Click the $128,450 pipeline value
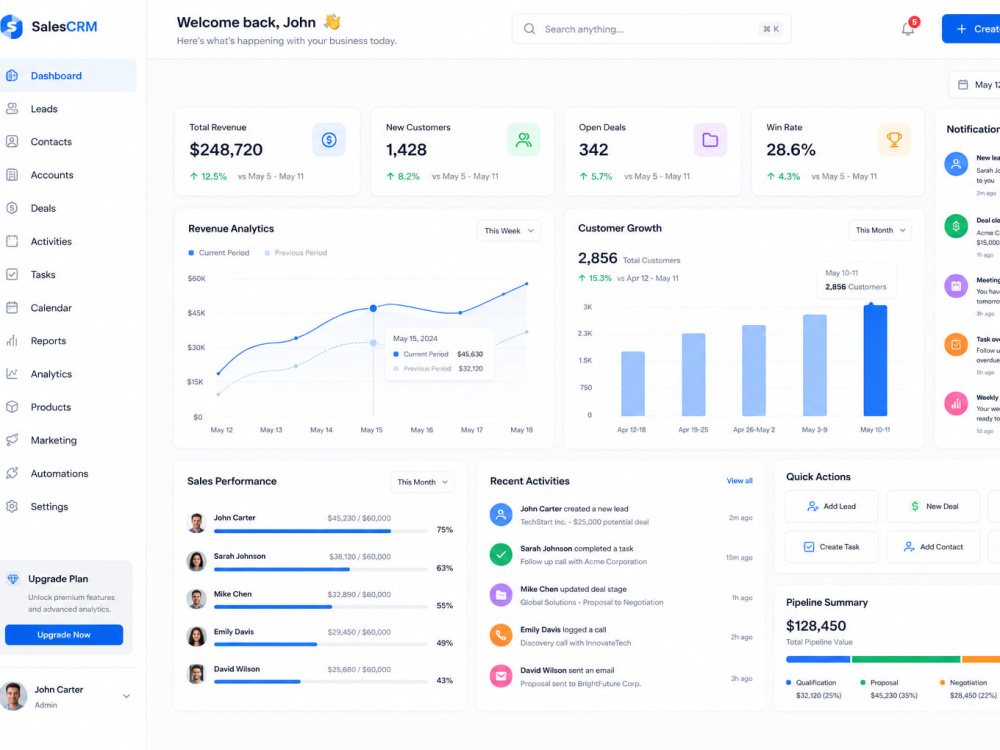Viewport: 1000px width, 750px height. tap(816, 626)
